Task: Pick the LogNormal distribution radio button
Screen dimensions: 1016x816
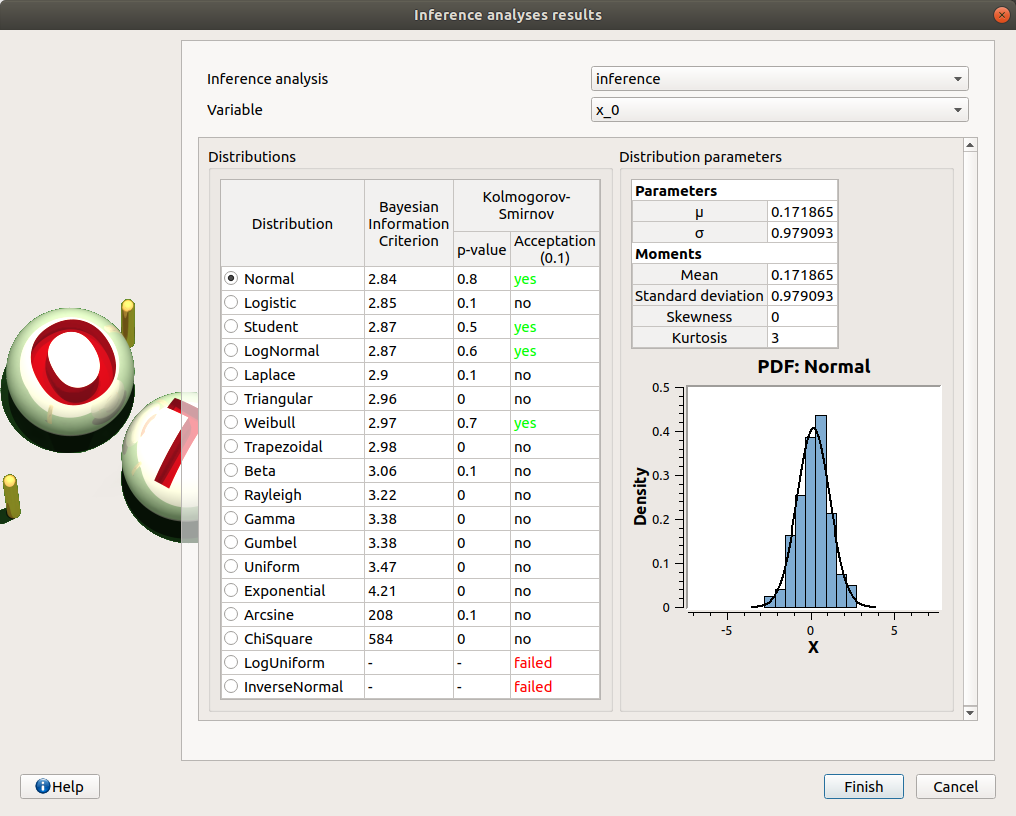Action: click(232, 351)
